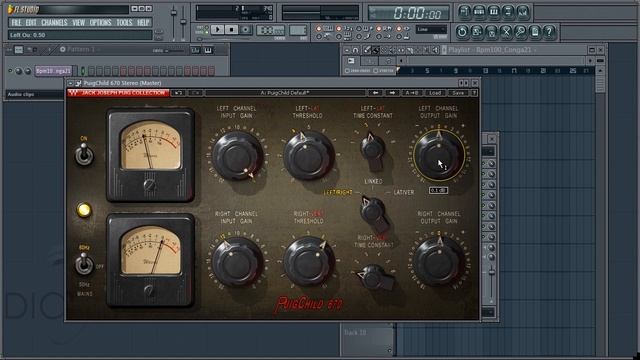Open the keyboard editor icon in step sequencer
The height and width of the screenshot is (360, 640).
point(208,50)
